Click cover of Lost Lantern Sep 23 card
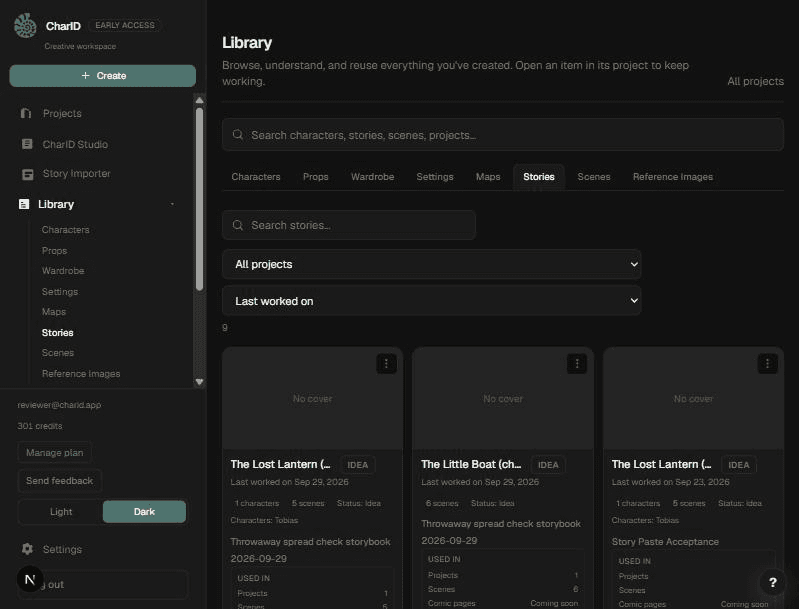The width and height of the screenshot is (799, 609). 693,399
